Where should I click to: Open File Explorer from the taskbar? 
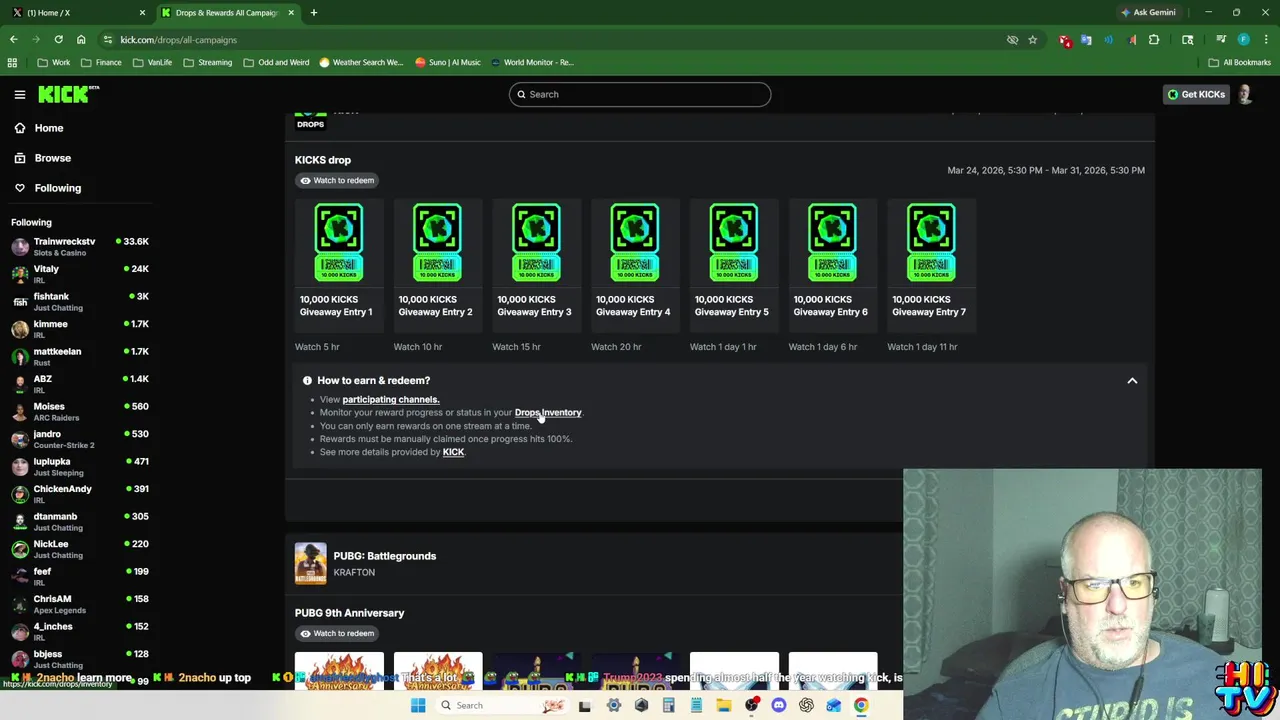coord(724,705)
